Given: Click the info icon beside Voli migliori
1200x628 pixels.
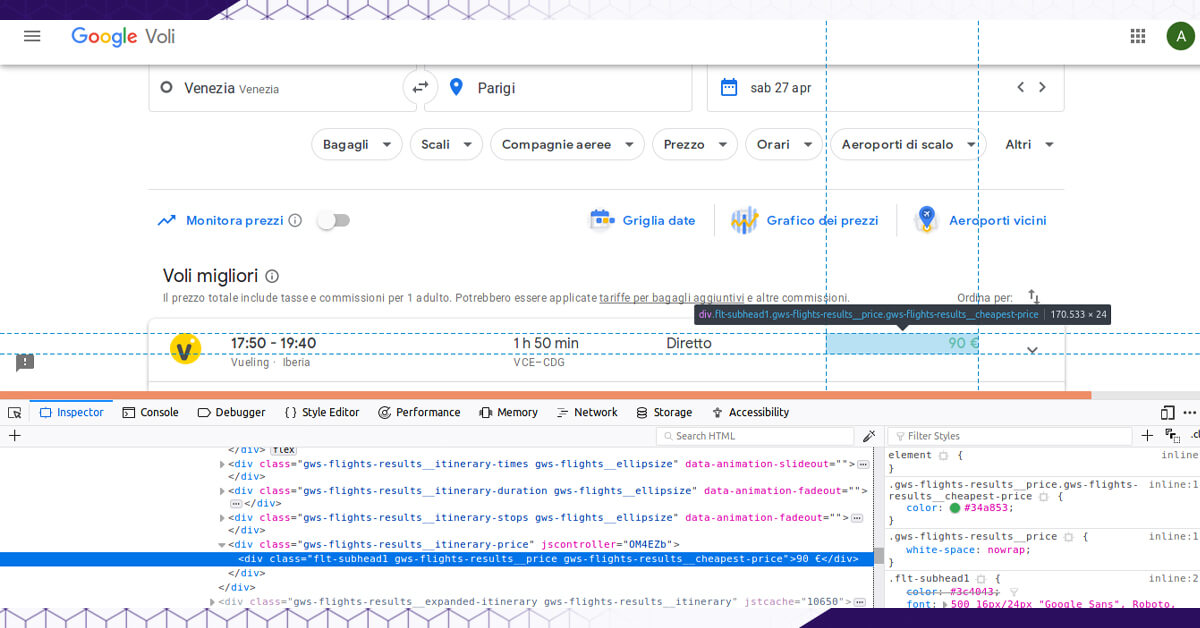Looking at the screenshot, I should coord(272,276).
